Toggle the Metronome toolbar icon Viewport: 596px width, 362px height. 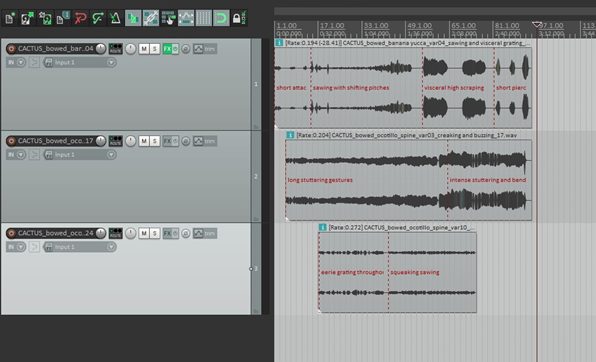click(115, 18)
